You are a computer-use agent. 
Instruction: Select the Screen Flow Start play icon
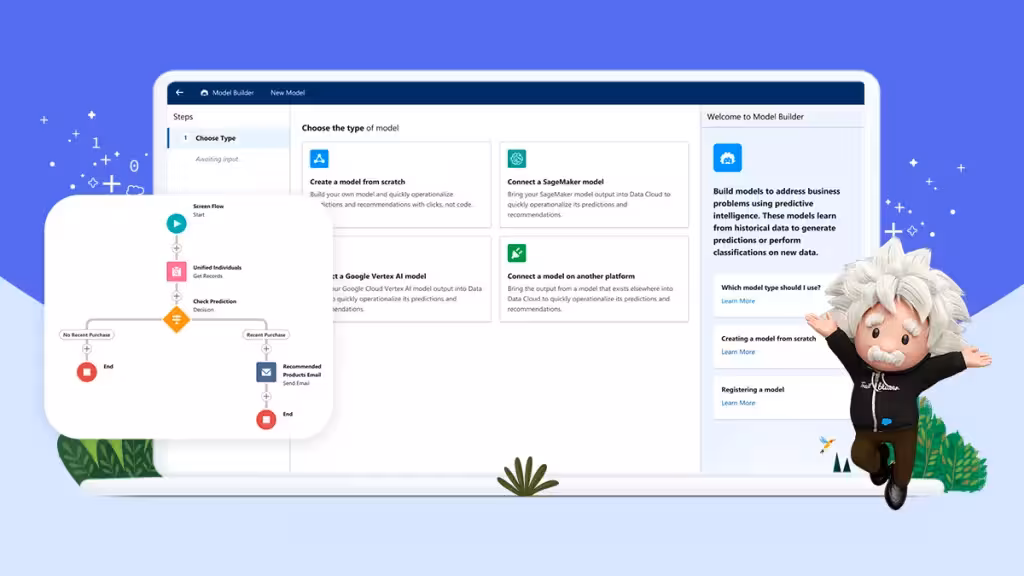coord(176,223)
